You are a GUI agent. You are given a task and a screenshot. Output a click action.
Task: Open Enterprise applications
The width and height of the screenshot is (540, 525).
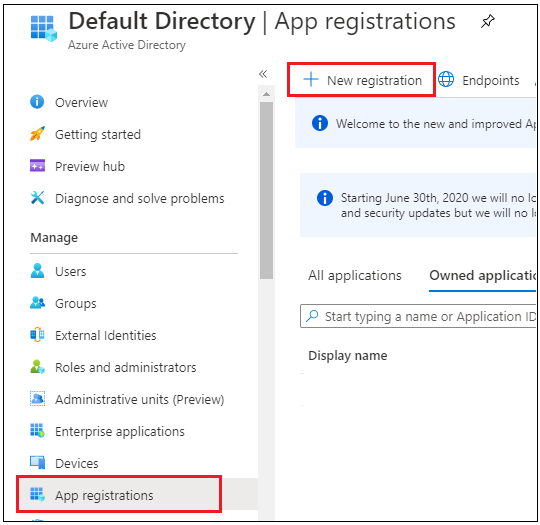[107, 431]
